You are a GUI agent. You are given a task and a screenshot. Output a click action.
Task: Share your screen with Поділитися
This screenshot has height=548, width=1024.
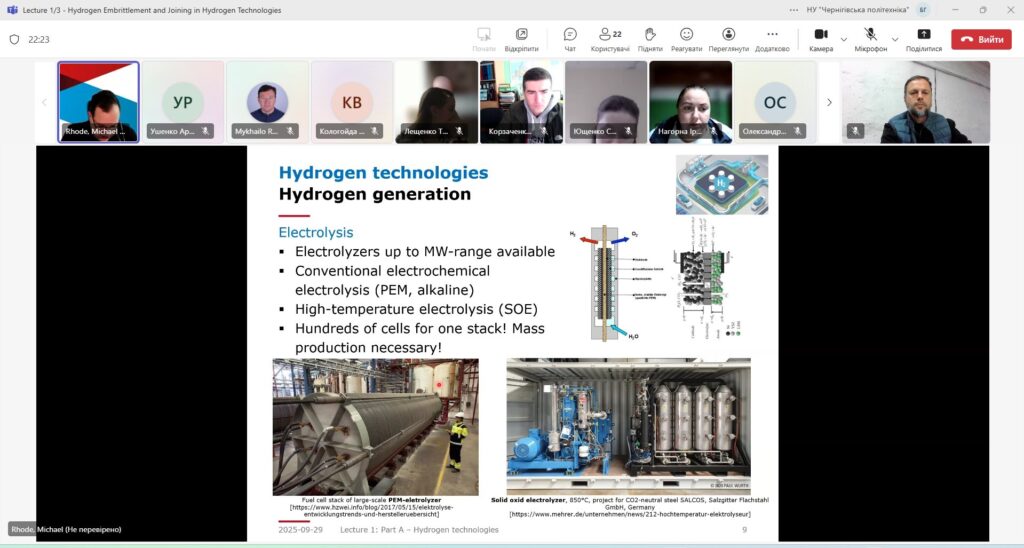pos(923,39)
